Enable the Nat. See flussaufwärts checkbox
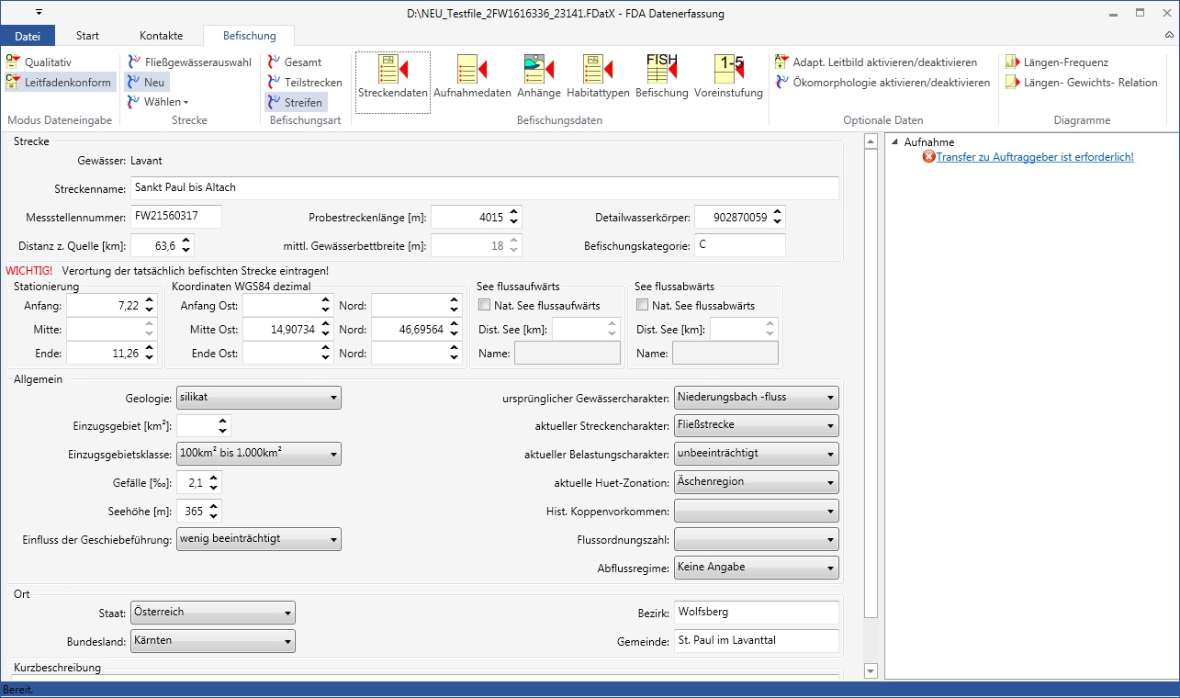Screen dimensions: 1180x698 485,305
